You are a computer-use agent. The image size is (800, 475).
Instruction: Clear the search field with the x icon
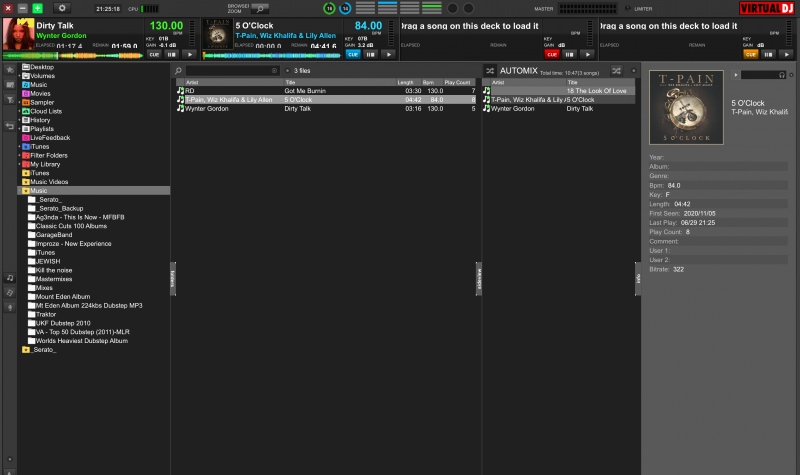pos(274,70)
